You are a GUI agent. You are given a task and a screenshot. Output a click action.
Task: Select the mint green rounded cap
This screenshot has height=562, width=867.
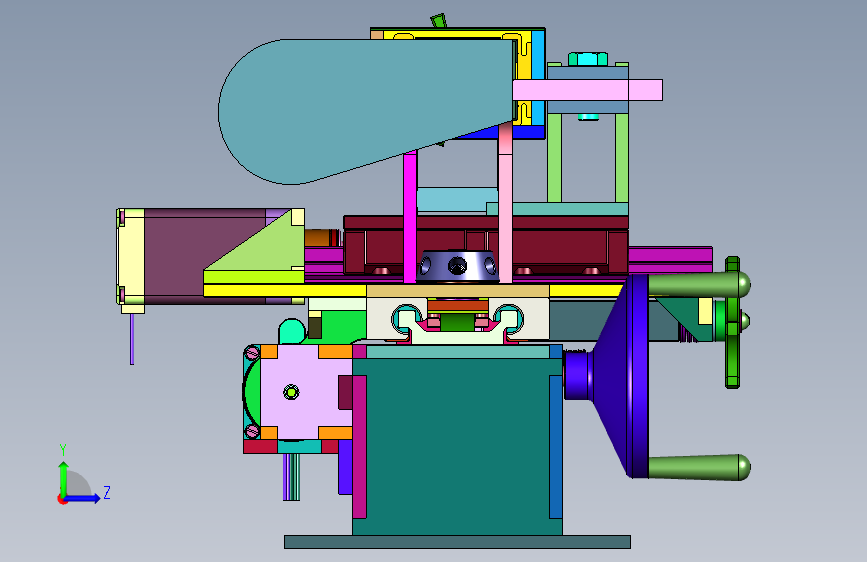point(293,331)
